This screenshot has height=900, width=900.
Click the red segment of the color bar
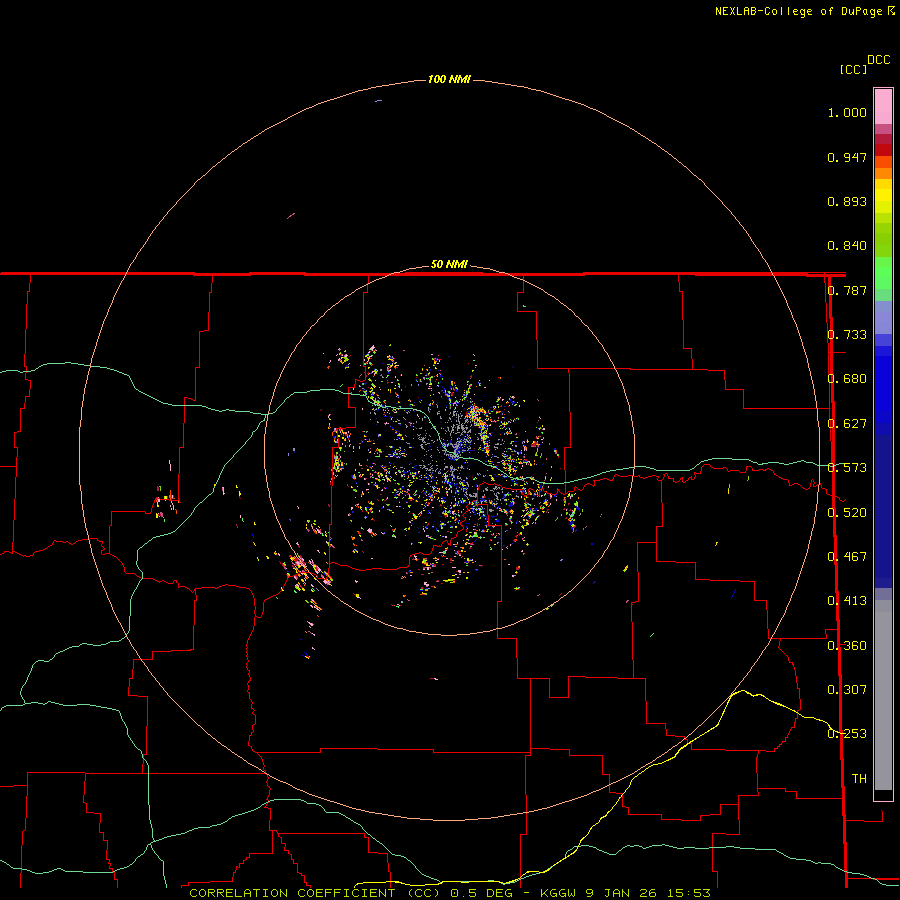coord(883,149)
